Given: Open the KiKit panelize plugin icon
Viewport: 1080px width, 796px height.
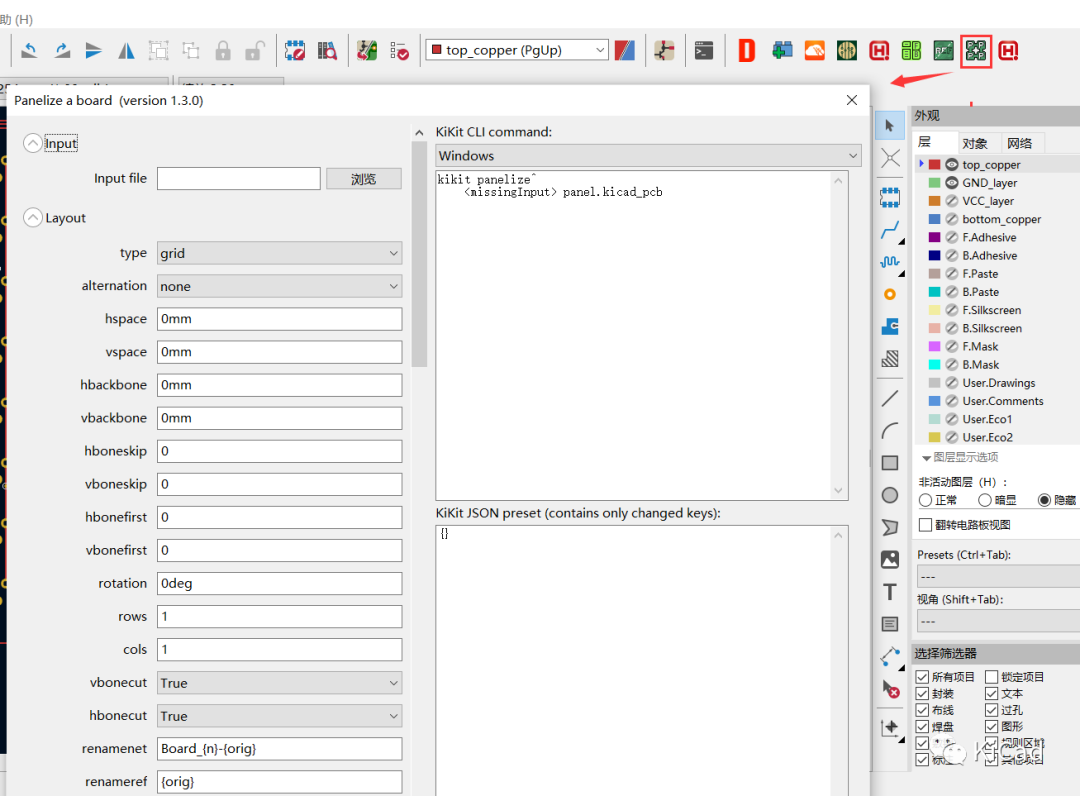Looking at the screenshot, I should click(x=976, y=50).
